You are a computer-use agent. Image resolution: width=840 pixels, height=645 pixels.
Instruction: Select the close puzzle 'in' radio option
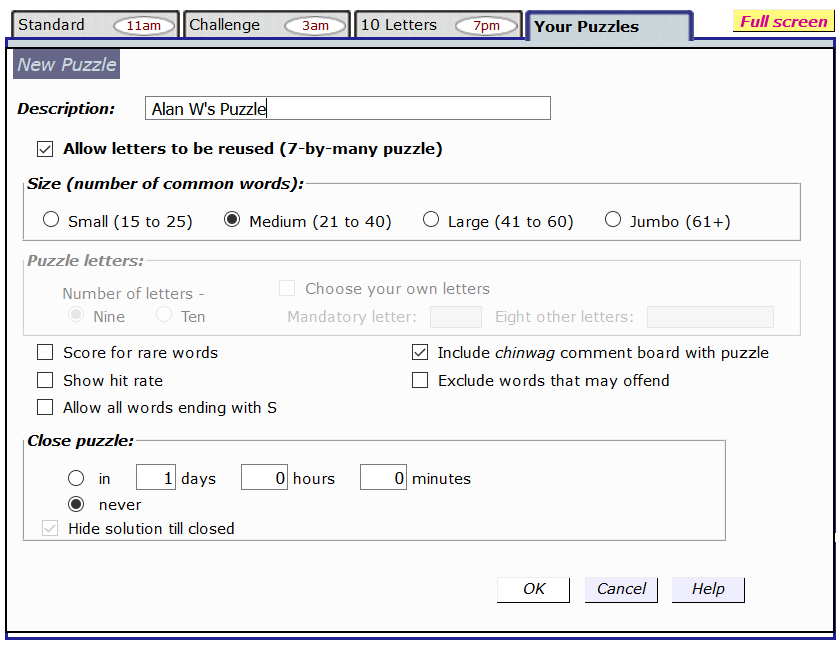point(76,479)
